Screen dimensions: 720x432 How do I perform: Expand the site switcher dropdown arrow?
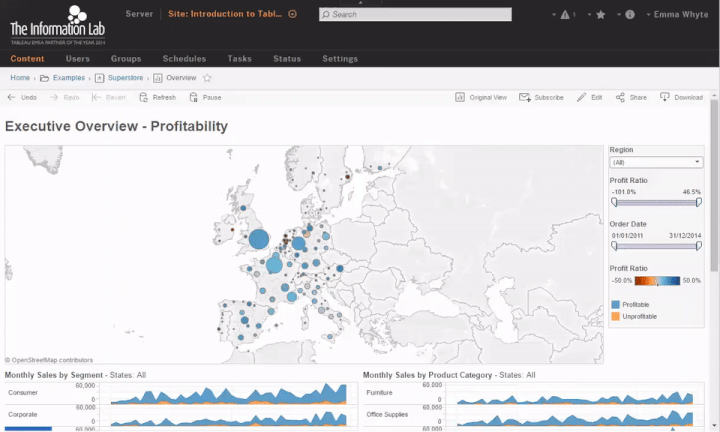click(292, 14)
